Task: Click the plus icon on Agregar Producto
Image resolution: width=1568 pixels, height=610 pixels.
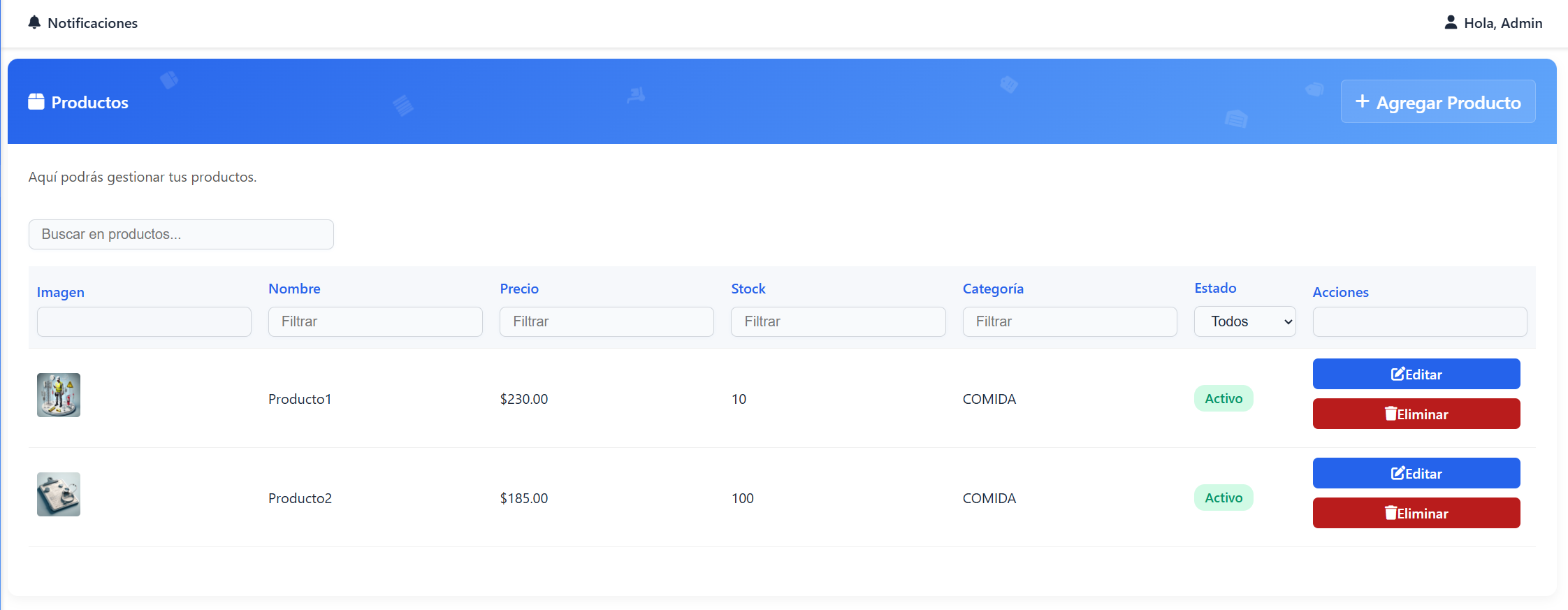Action: coord(1362,101)
